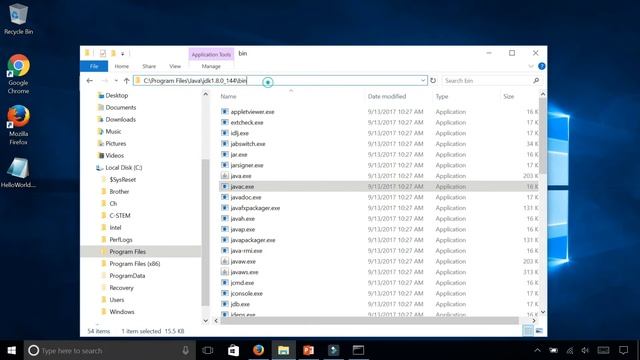The height and width of the screenshot is (360, 640).
Task: Select javac.exe in file list
Action: [242, 187]
